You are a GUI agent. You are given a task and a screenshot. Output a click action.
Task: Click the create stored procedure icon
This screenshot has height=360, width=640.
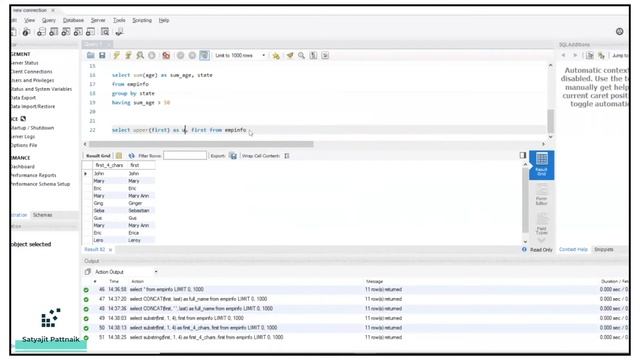78,32
